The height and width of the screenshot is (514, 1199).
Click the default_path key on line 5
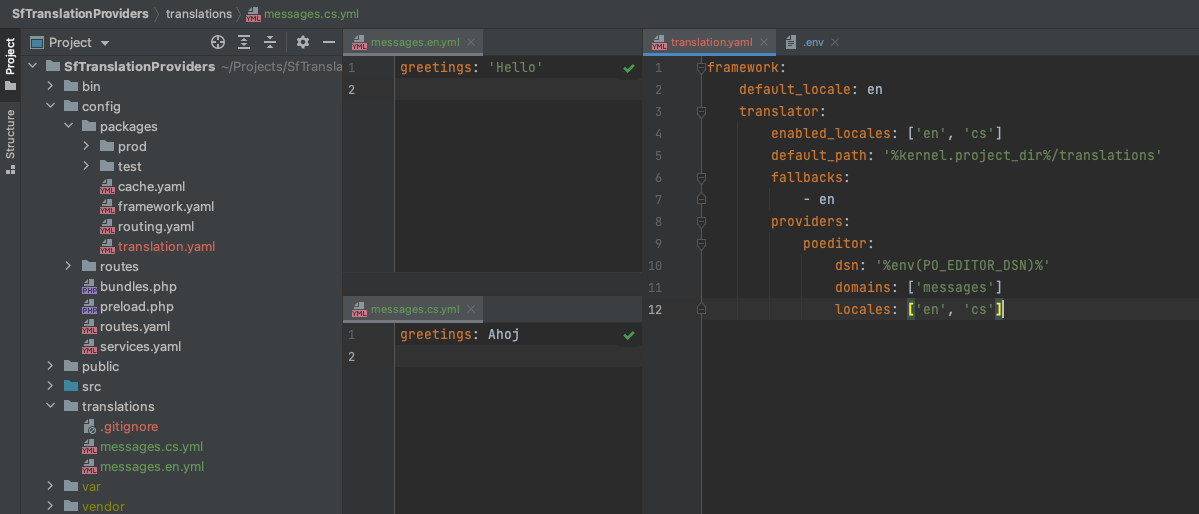point(819,155)
